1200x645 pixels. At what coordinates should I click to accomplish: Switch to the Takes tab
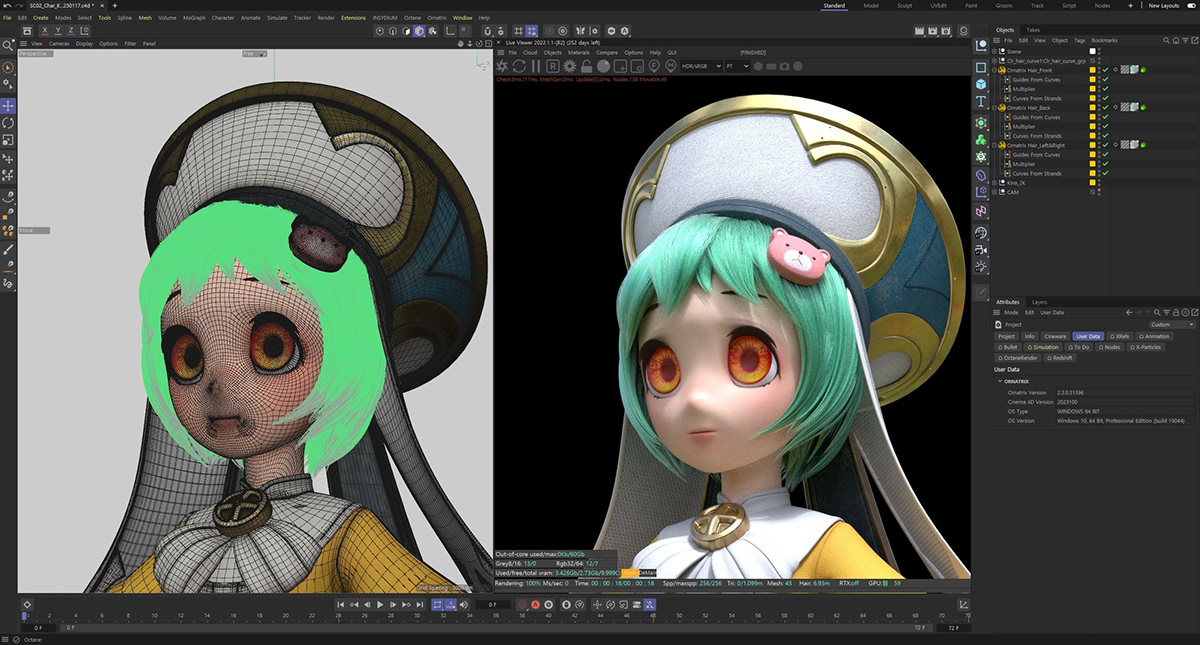pos(1032,30)
